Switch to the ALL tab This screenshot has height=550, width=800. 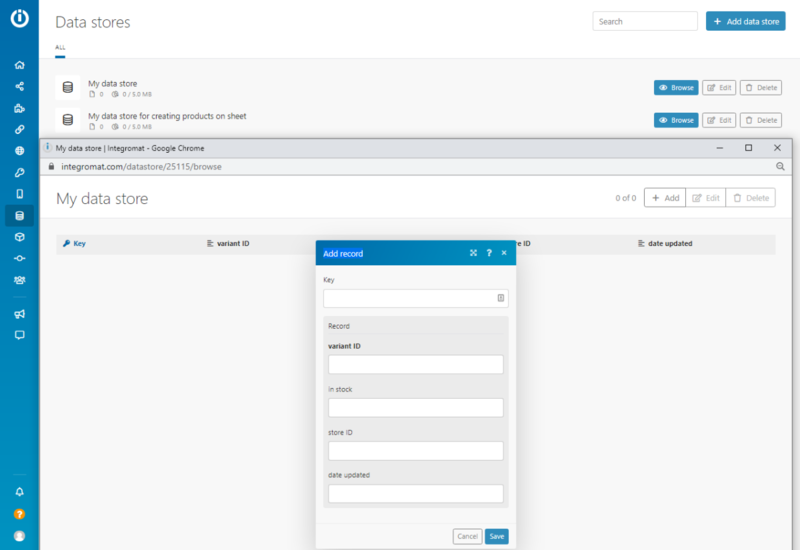tap(60, 47)
